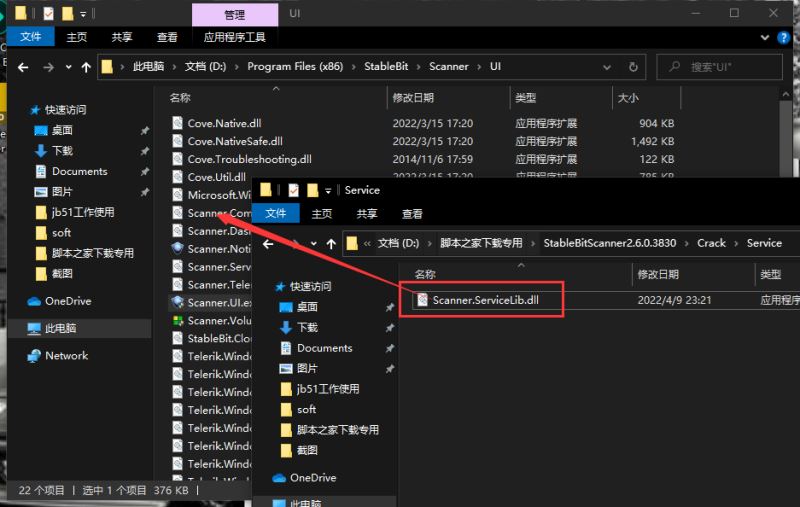Select StableBit.Clo file icon
Screen dimensions: 800x507
click(x=177, y=338)
